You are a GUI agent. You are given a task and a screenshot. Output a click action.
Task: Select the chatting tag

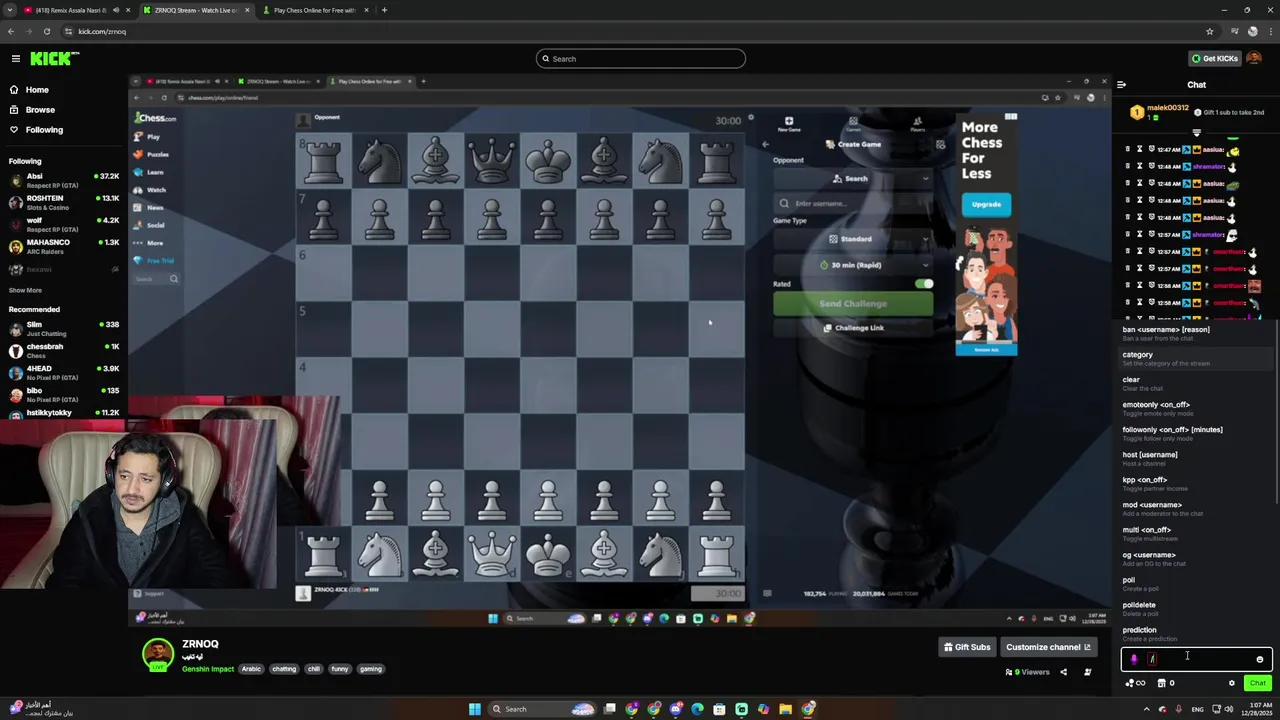[x=284, y=669]
